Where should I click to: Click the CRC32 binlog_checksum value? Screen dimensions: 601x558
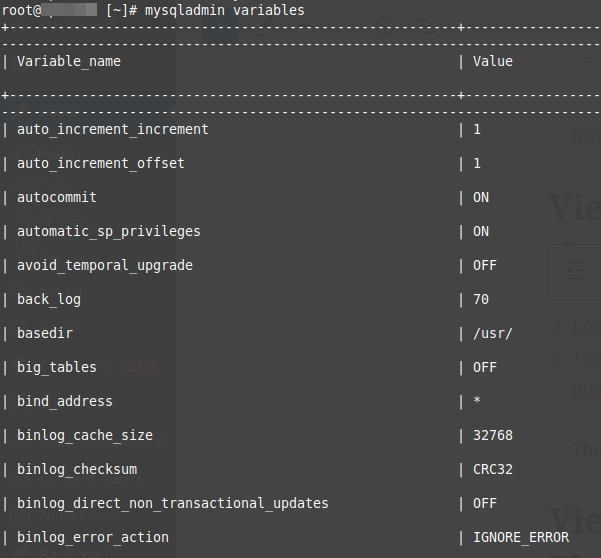click(x=493, y=469)
